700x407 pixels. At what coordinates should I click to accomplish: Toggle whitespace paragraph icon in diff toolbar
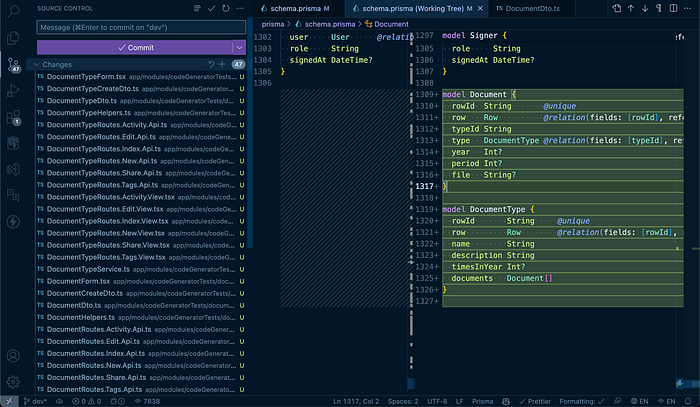(659, 8)
